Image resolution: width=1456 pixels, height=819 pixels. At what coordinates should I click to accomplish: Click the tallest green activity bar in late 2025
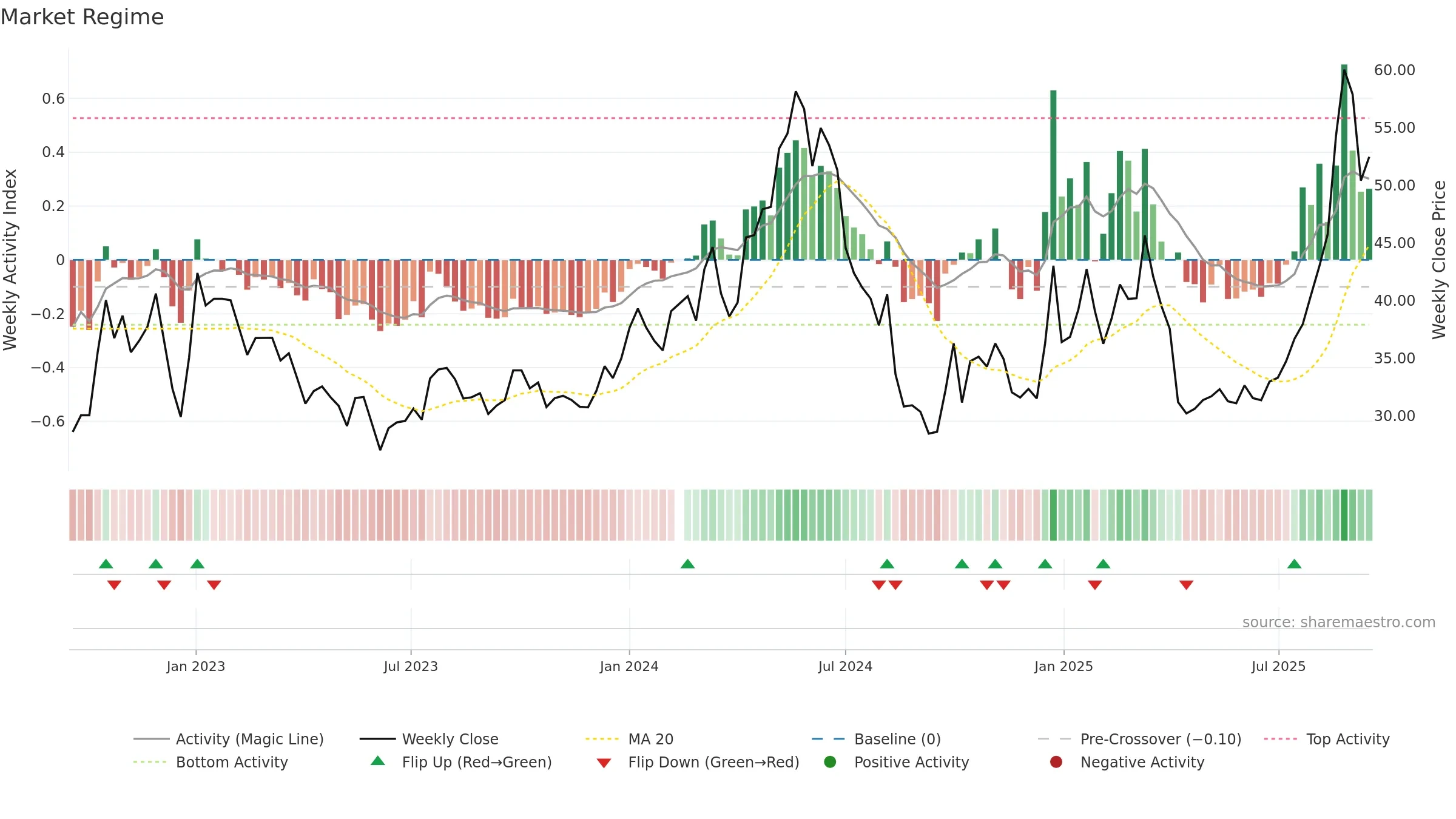1344,162
